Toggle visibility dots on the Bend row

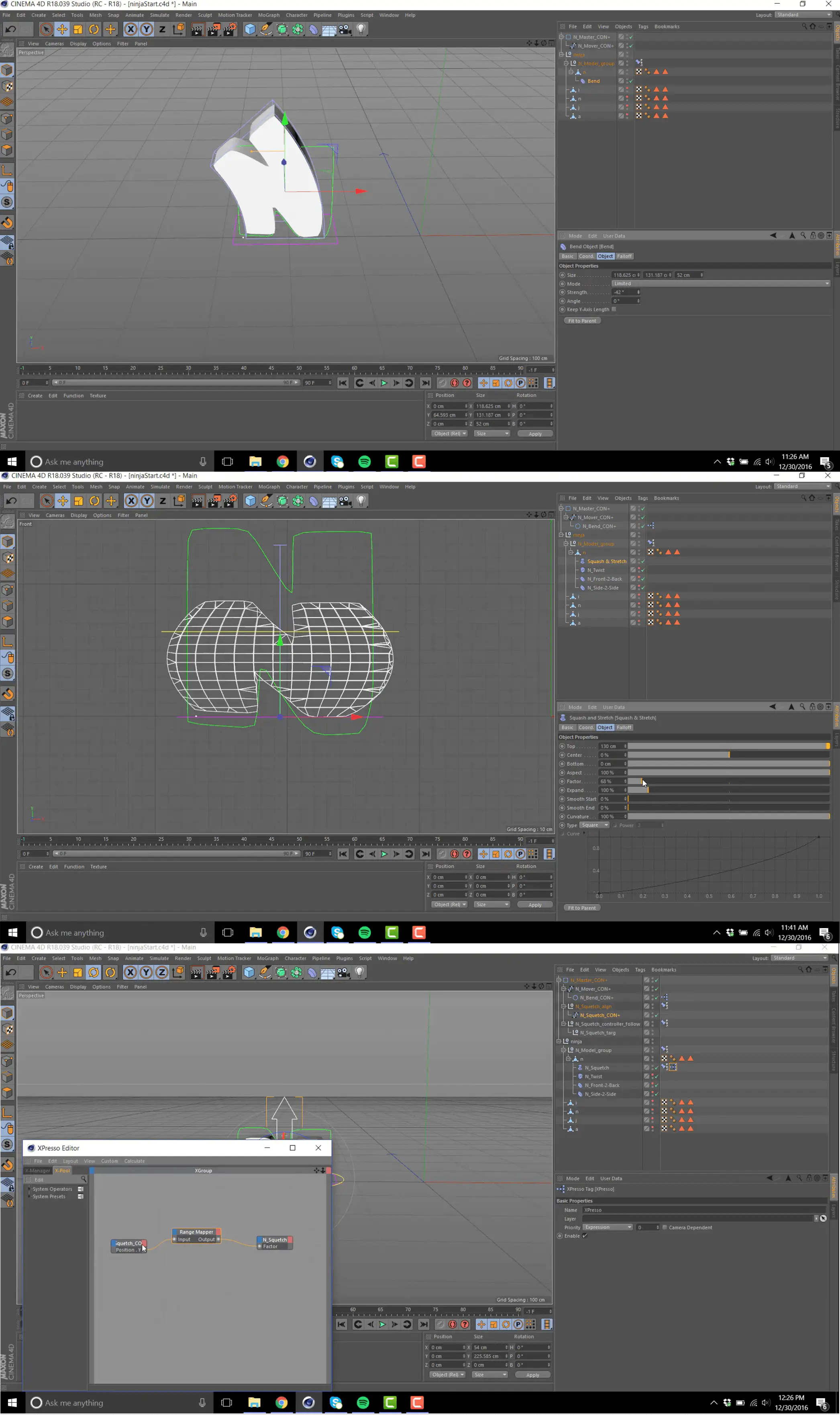tap(627, 81)
